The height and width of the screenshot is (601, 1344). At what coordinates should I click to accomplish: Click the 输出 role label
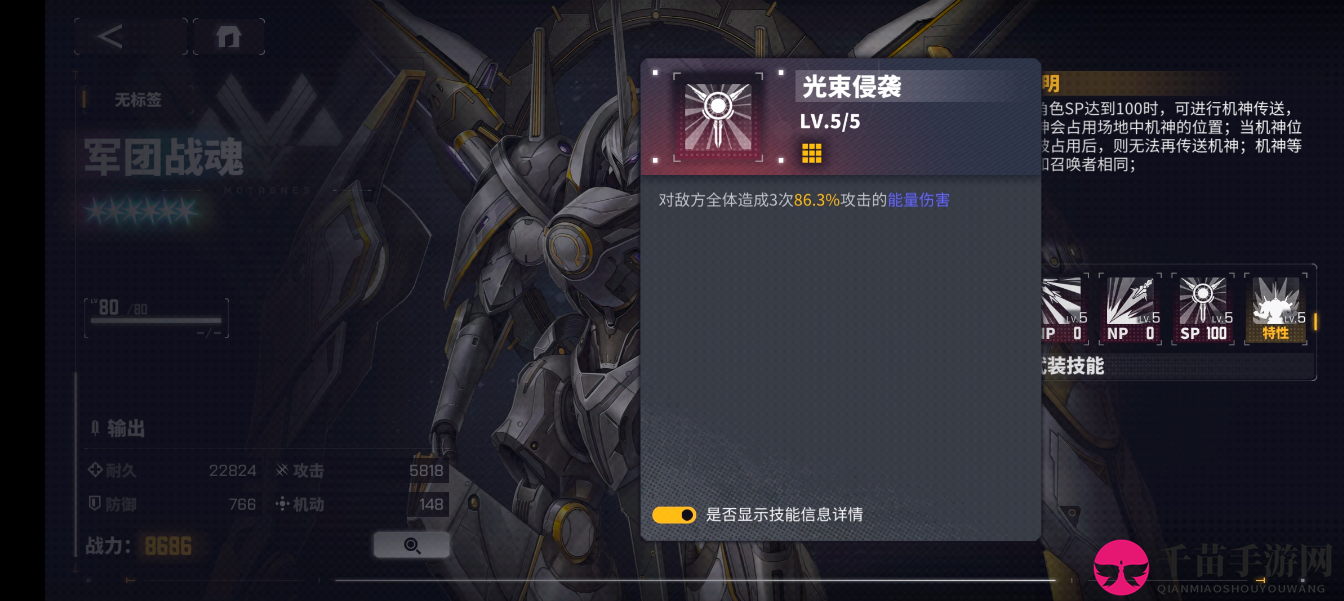point(117,429)
